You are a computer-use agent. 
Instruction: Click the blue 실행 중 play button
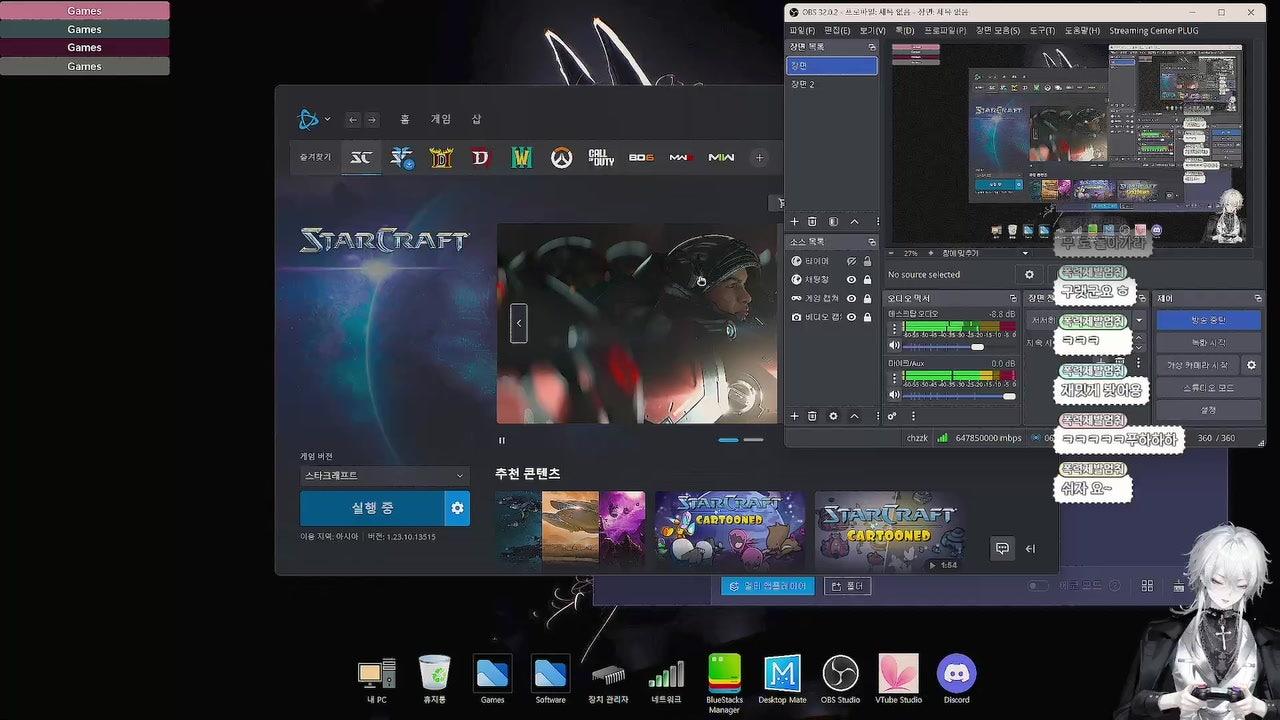click(372, 508)
